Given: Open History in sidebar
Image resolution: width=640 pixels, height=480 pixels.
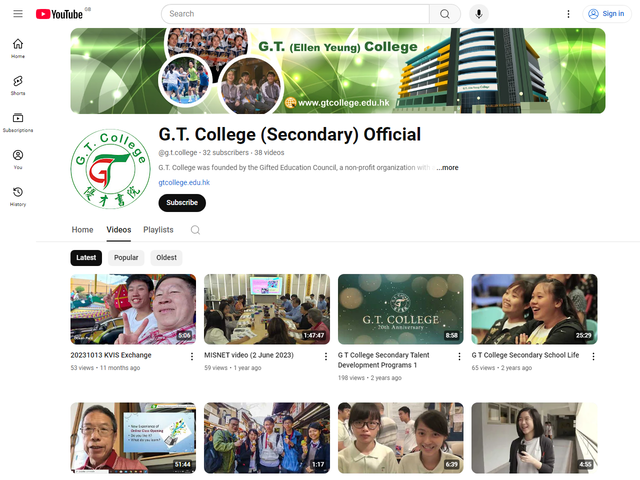Looking at the screenshot, I should click(x=18, y=196).
